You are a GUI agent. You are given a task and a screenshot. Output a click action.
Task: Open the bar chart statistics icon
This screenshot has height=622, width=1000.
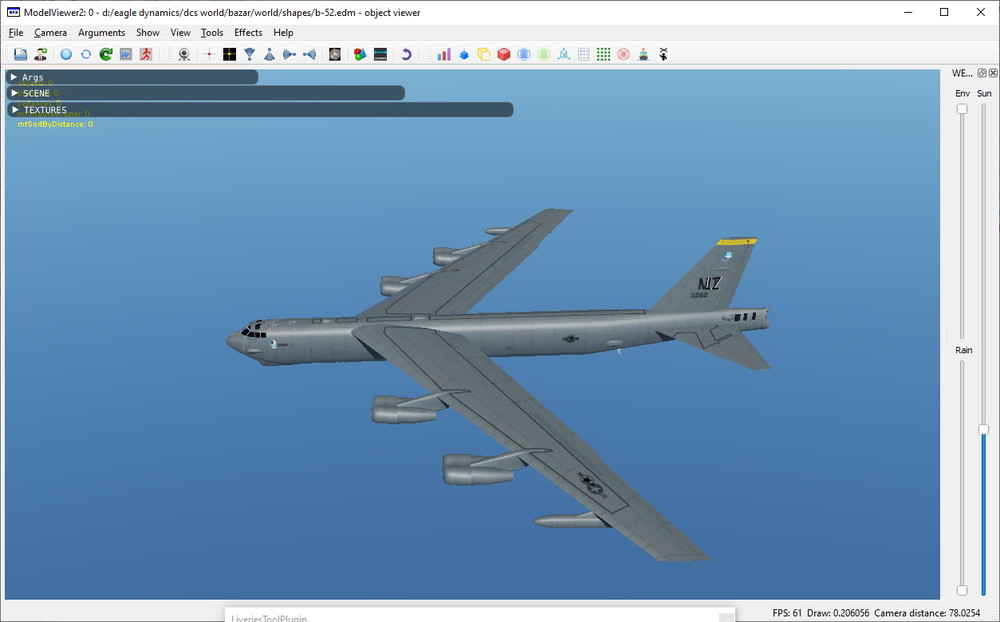pos(444,54)
